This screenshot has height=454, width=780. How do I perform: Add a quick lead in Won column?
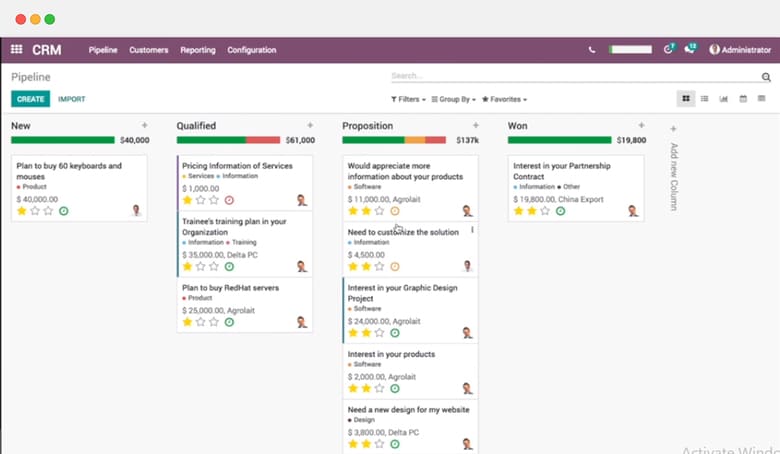641,125
